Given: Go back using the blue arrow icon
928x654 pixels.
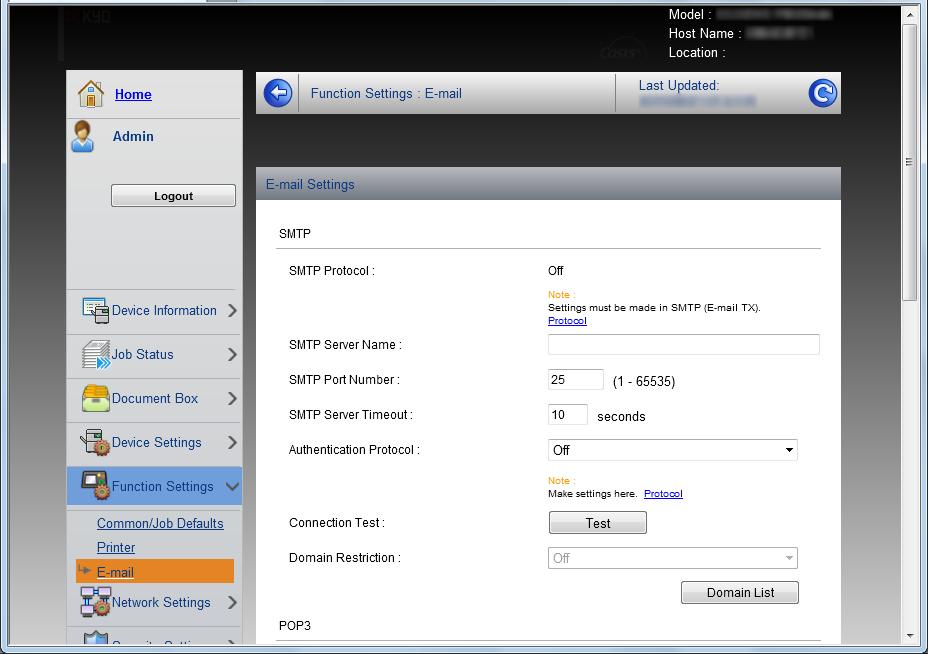Looking at the screenshot, I should pos(278,93).
